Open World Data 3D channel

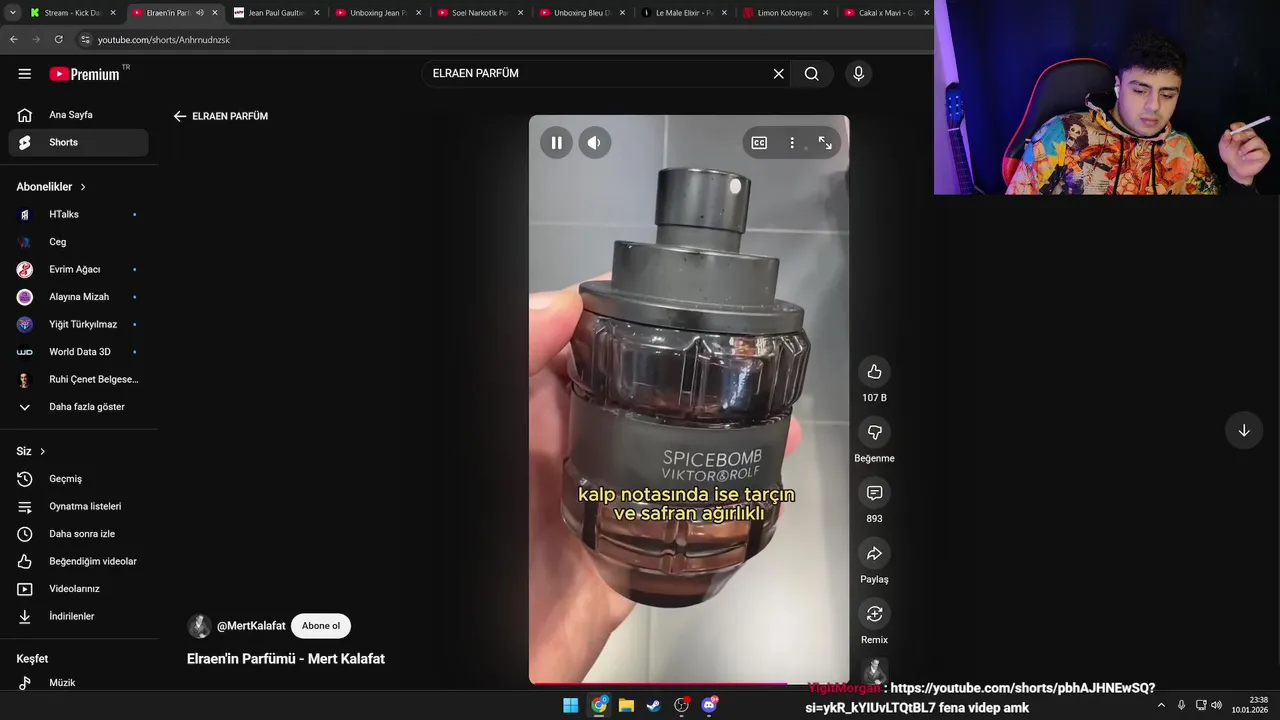(x=78, y=352)
